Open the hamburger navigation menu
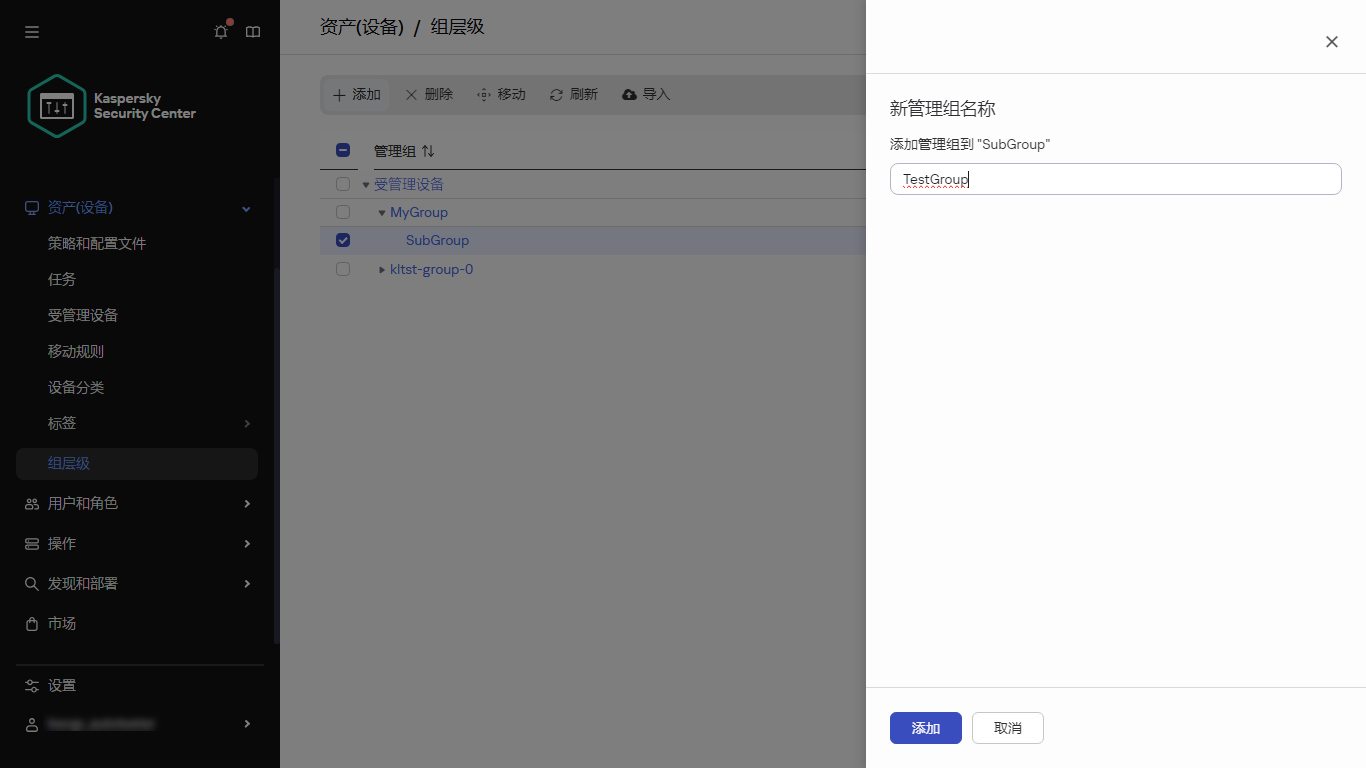 pyautogui.click(x=31, y=31)
